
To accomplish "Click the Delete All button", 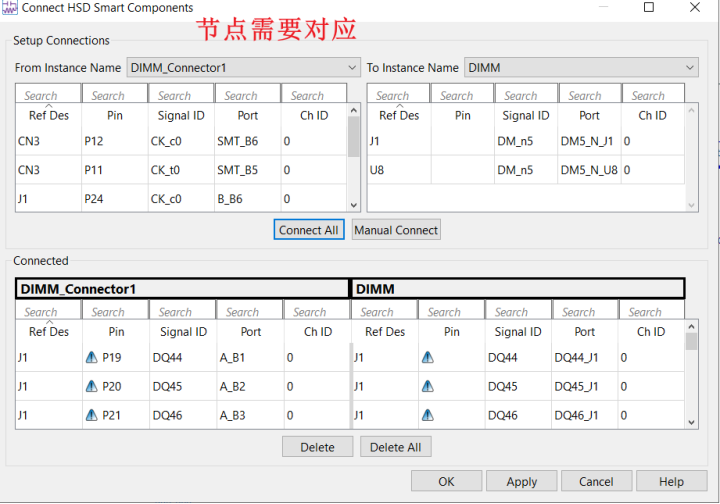I will pyautogui.click(x=395, y=447).
